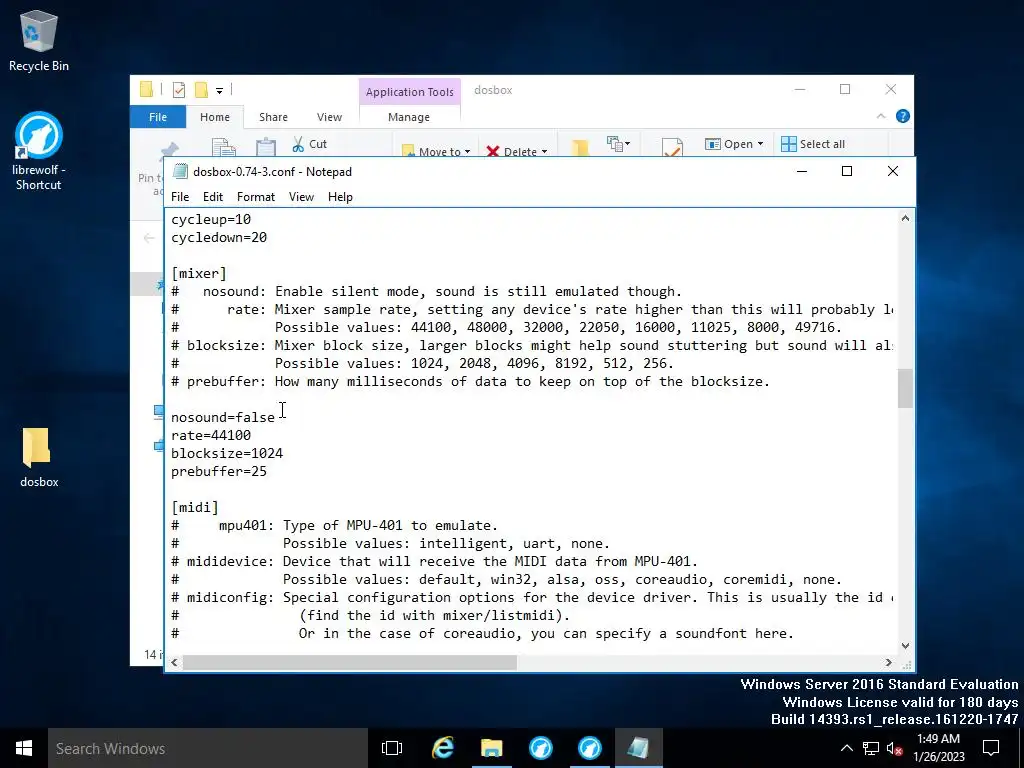Select the librewolf Shortcut desktop icon

point(39,151)
